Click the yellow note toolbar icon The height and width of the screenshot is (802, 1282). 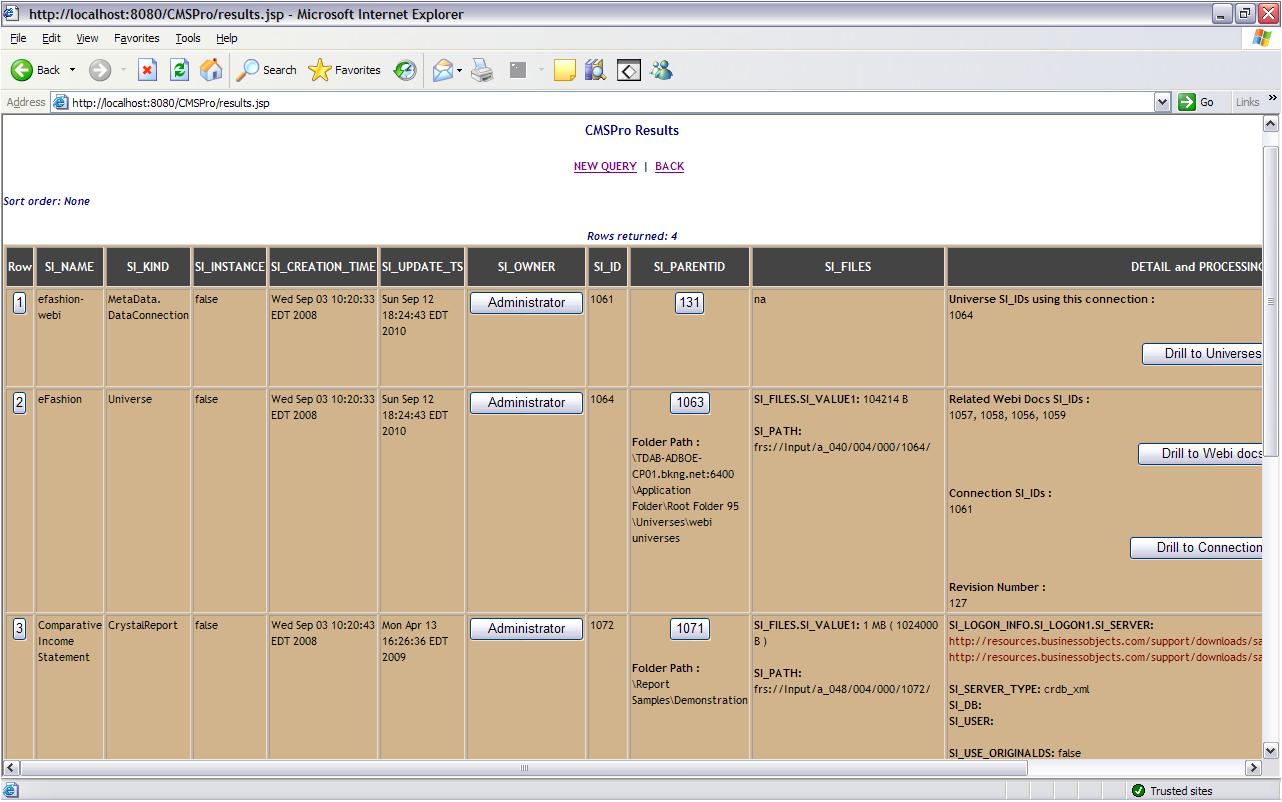coord(565,70)
